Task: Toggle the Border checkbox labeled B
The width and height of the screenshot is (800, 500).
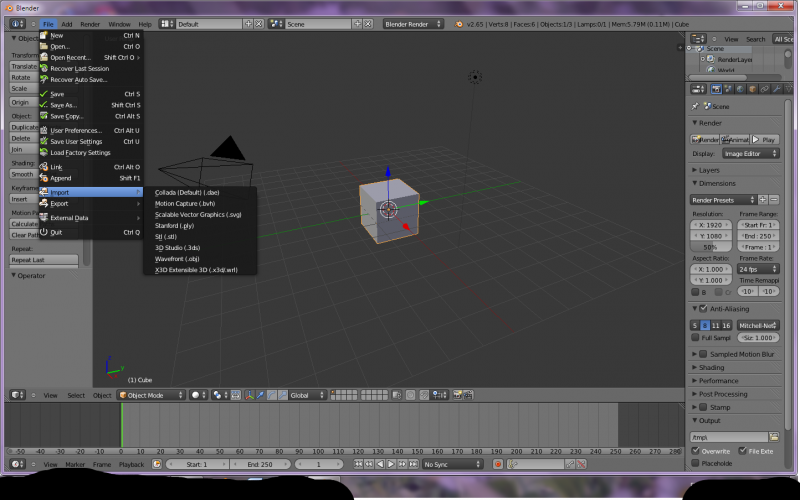Action: pos(695,292)
